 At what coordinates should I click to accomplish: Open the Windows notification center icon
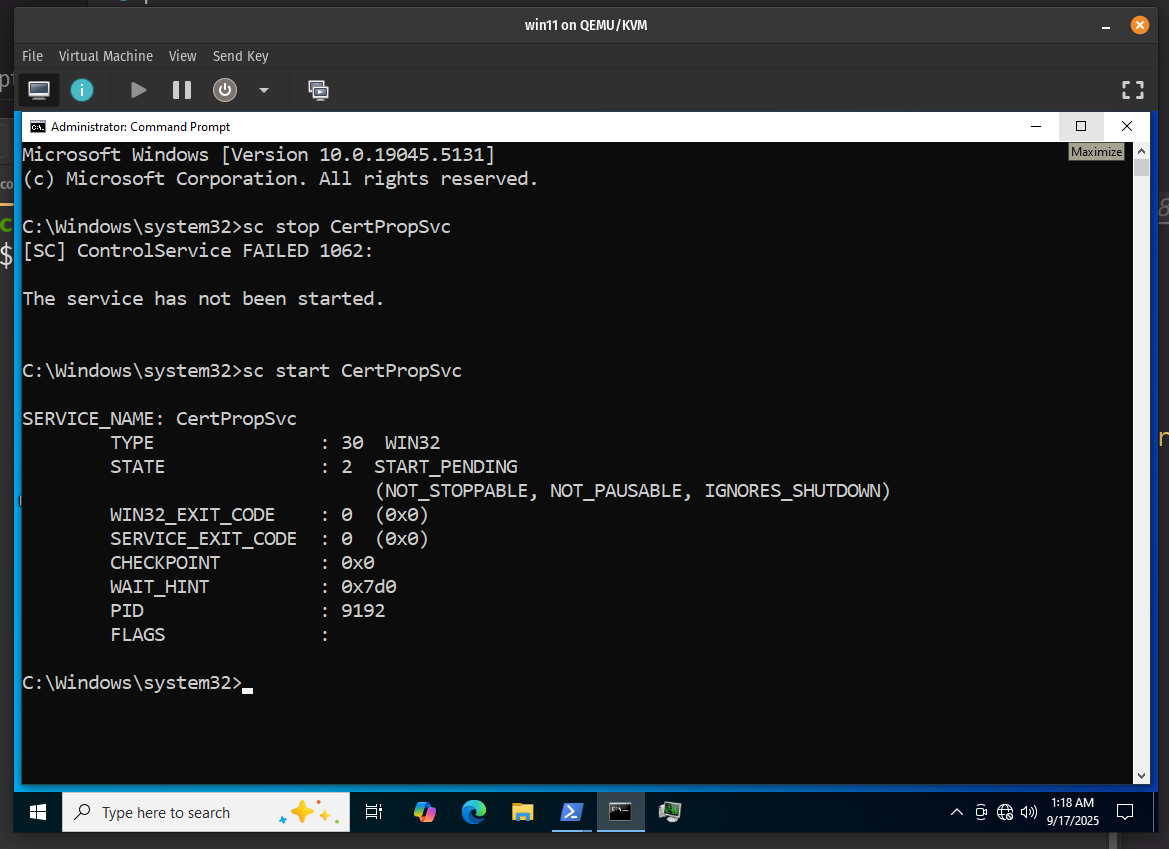click(x=1125, y=812)
